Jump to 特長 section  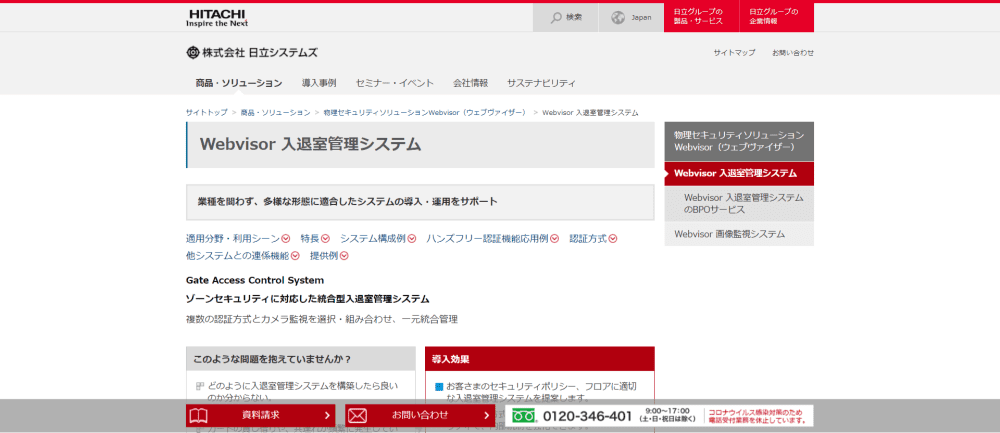(310, 239)
